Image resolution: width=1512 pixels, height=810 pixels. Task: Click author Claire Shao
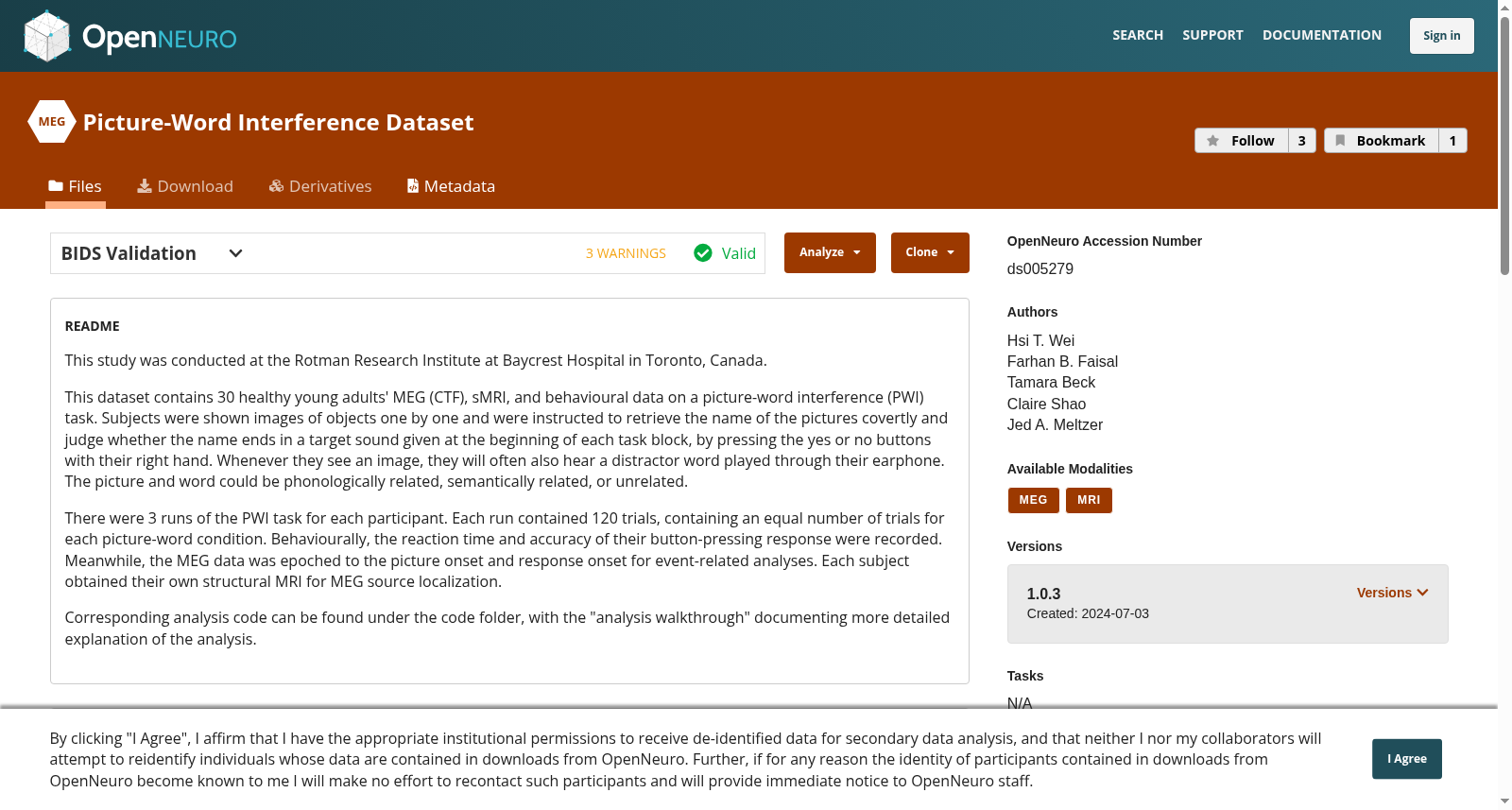1046,404
